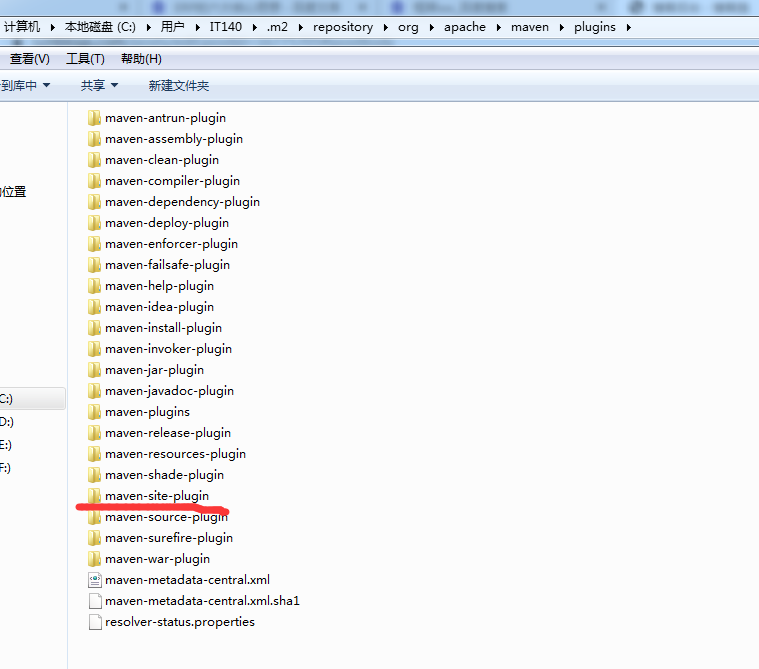Click the maven-surefire-plugin folder name text
Image resolution: width=759 pixels, height=669 pixels.
coord(169,538)
